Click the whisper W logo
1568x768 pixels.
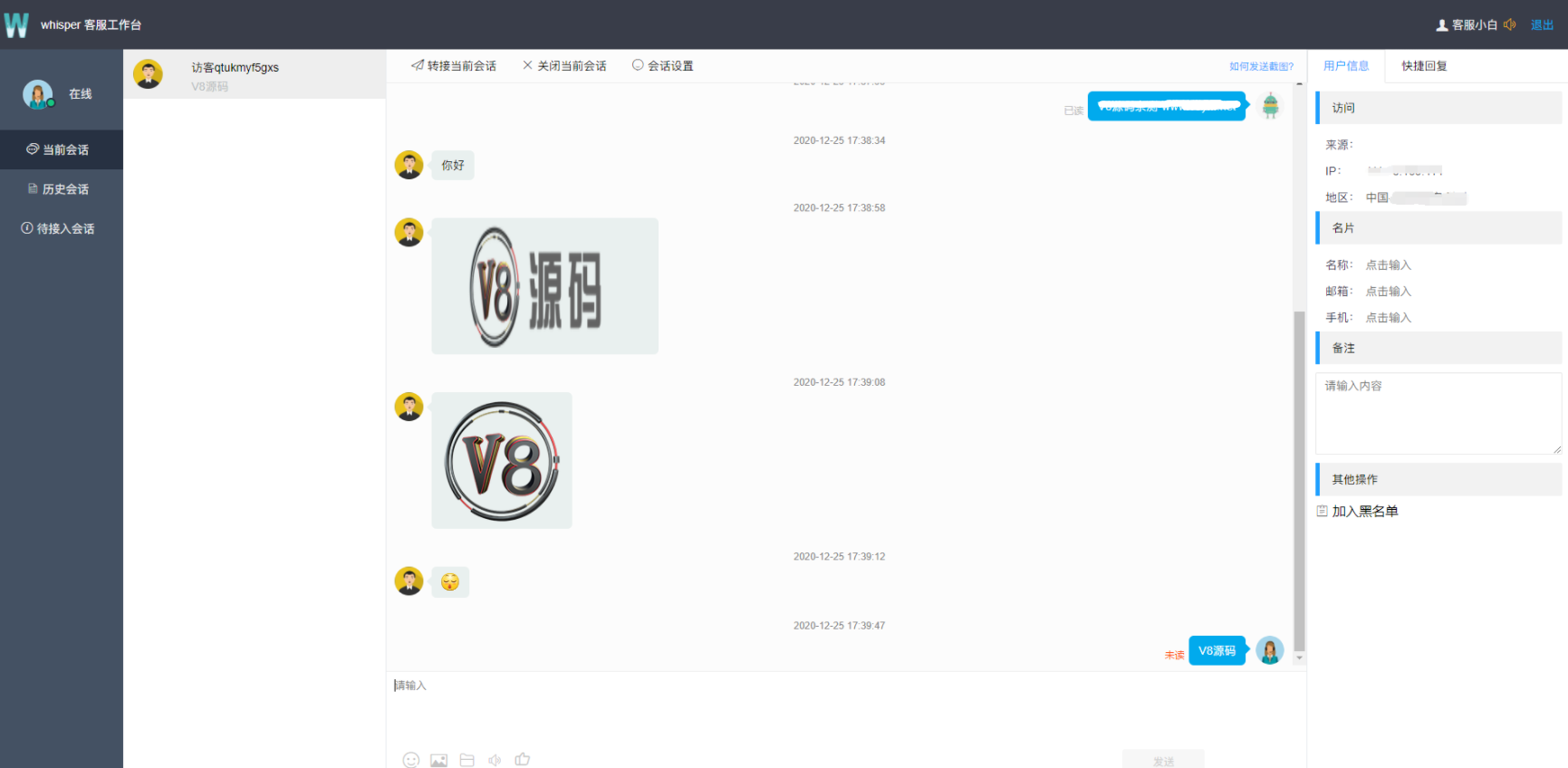(16, 24)
